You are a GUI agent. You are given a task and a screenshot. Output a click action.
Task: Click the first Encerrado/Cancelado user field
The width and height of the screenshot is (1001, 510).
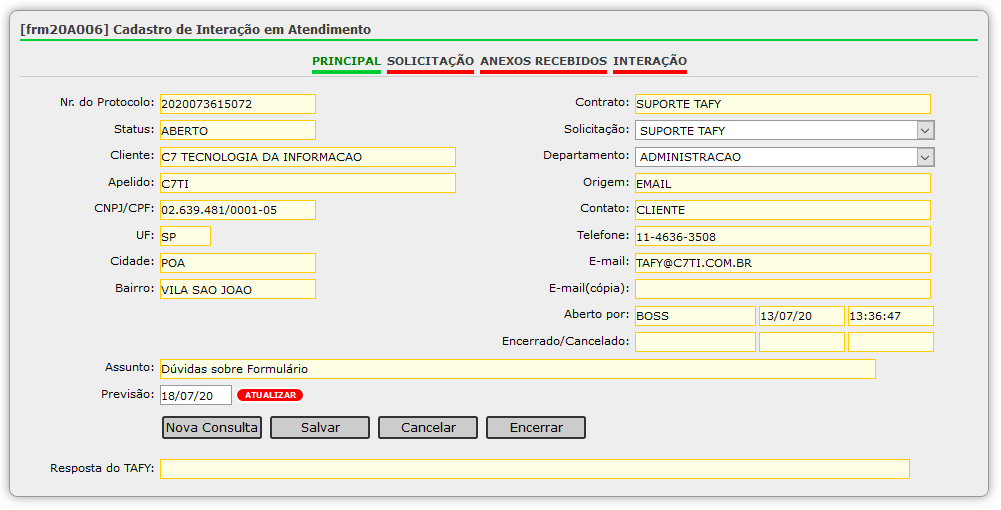(695, 342)
